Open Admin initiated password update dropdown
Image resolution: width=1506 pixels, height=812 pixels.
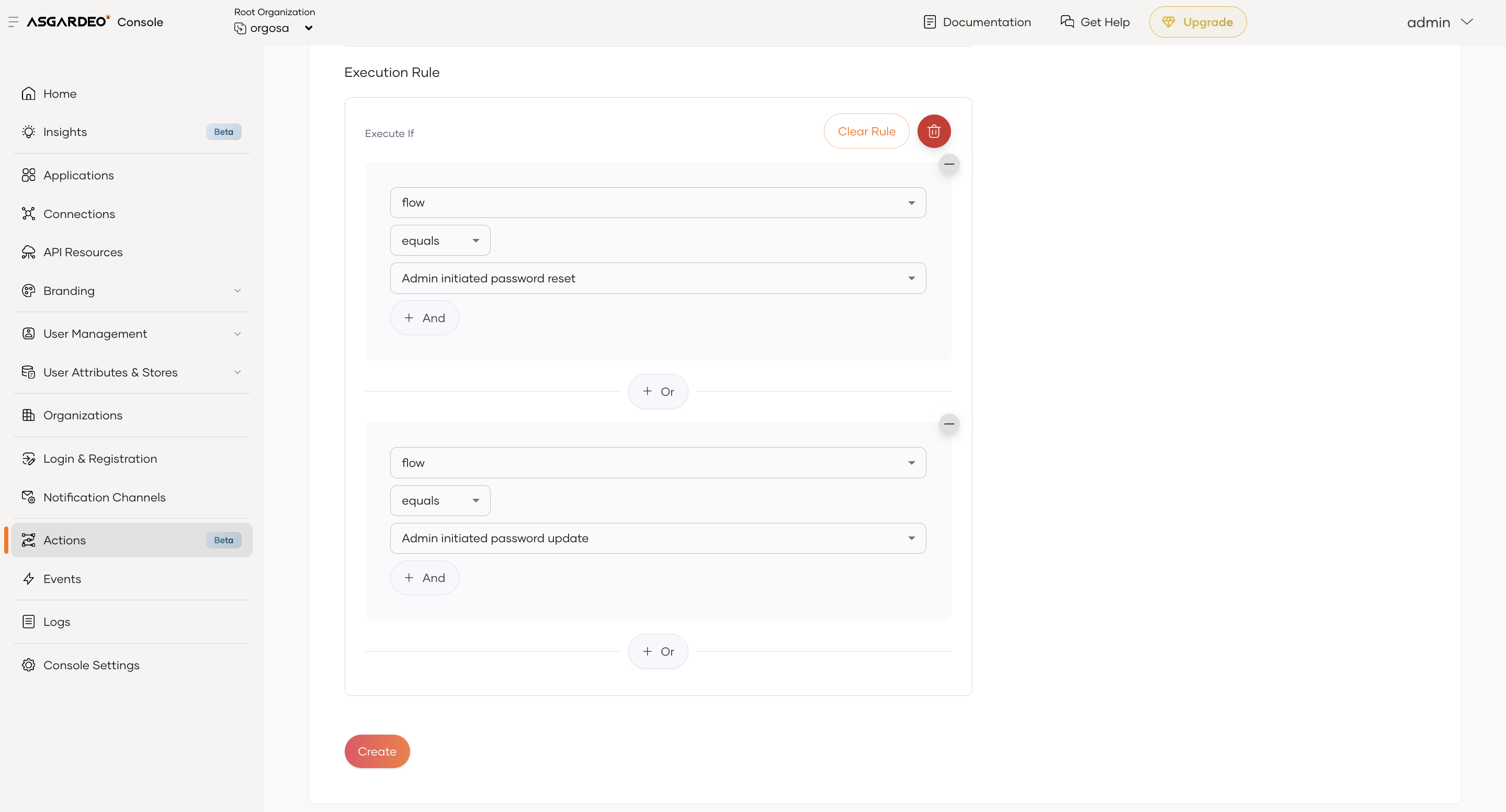tap(658, 539)
